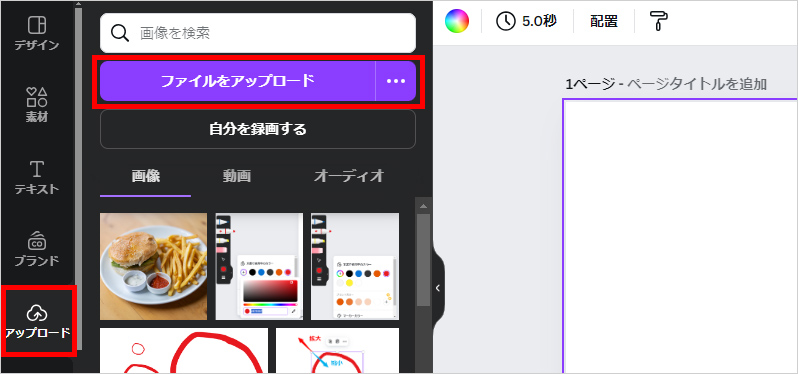Open the 配置 position menu
This screenshot has width=798, height=374.
(x=604, y=21)
